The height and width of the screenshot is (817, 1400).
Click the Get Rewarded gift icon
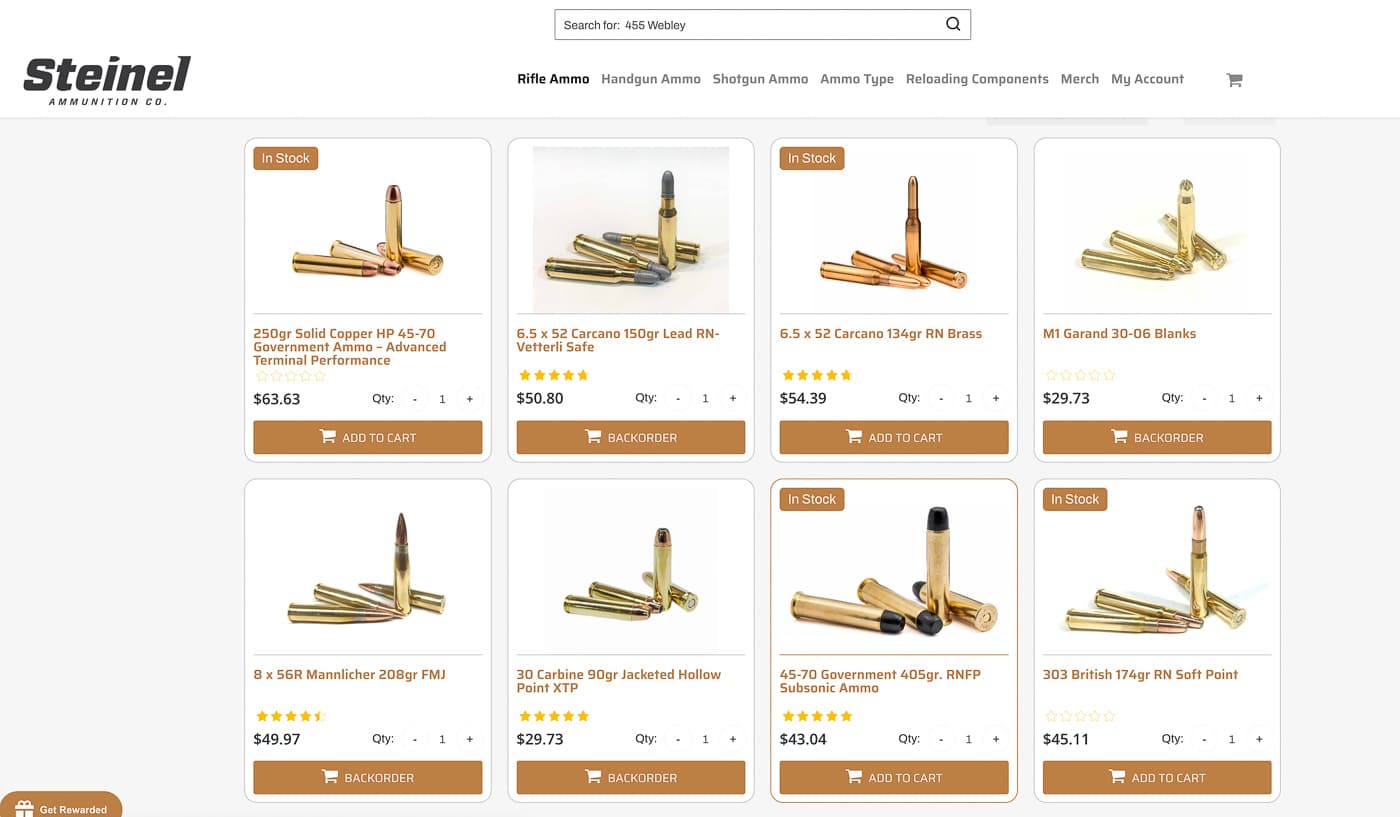tap(23, 809)
